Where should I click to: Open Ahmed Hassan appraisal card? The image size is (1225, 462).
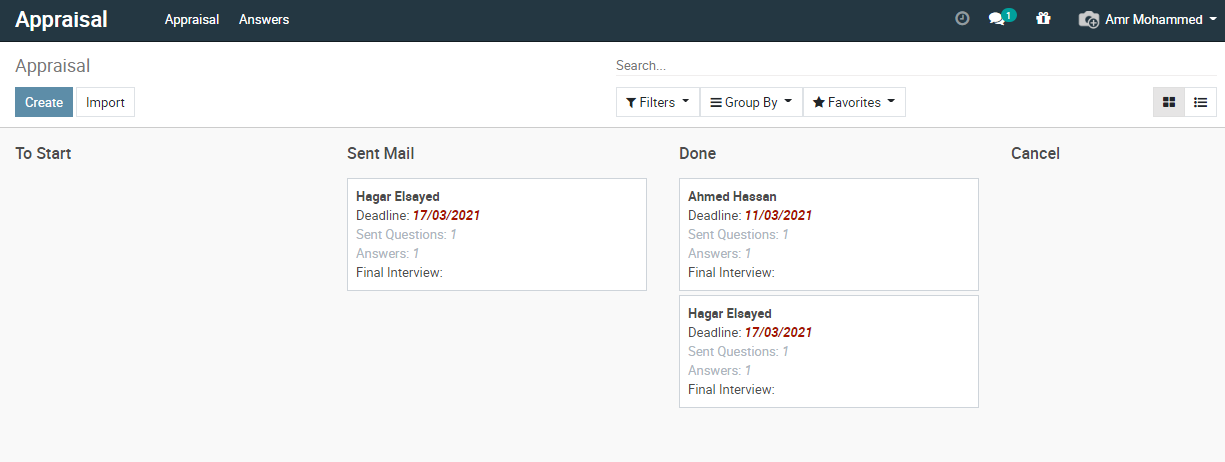click(829, 235)
